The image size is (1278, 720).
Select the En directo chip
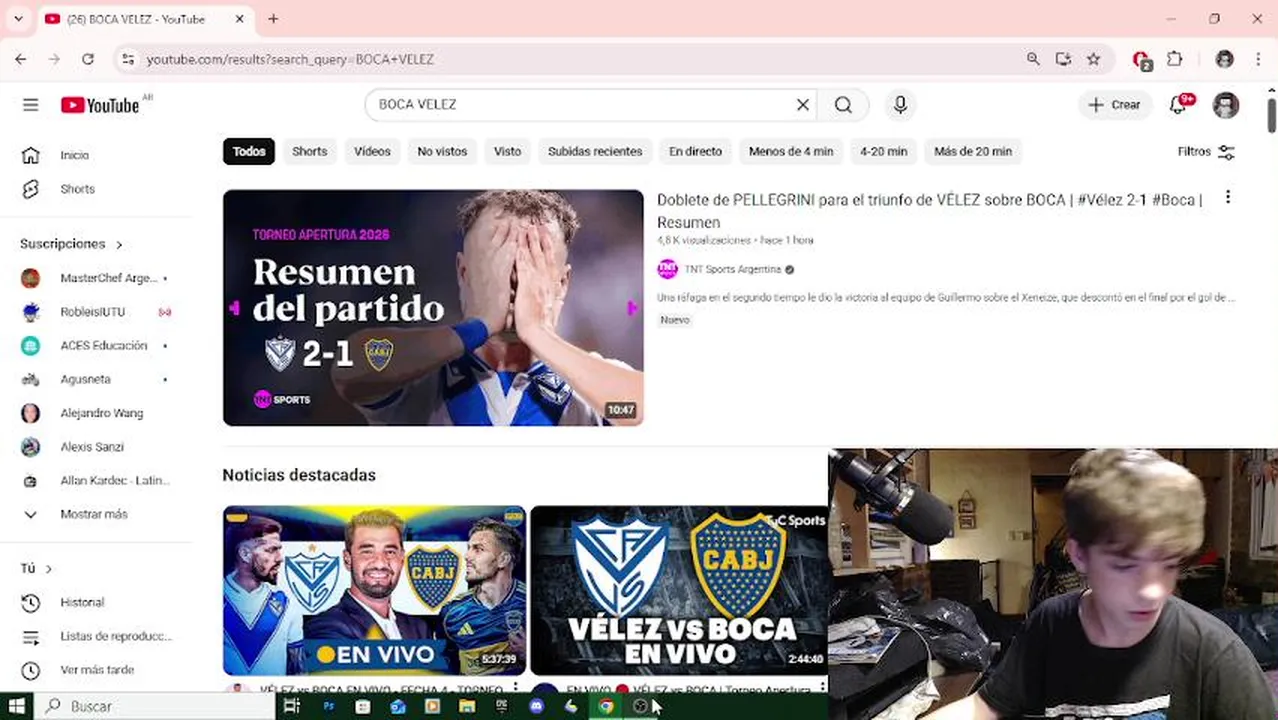click(x=695, y=151)
